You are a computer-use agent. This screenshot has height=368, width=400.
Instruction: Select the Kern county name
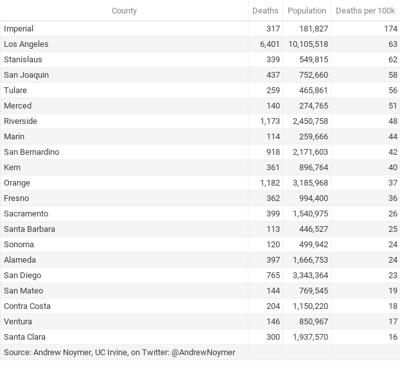pos(12,167)
